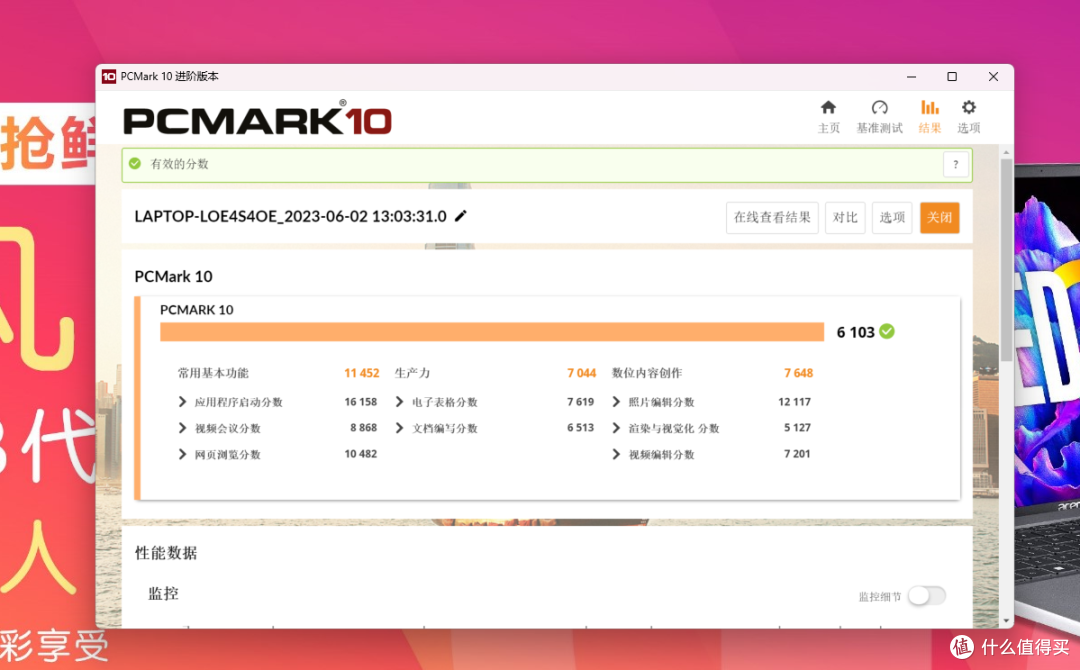
Task: Click 在线查看结果 button
Action: click(772, 218)
